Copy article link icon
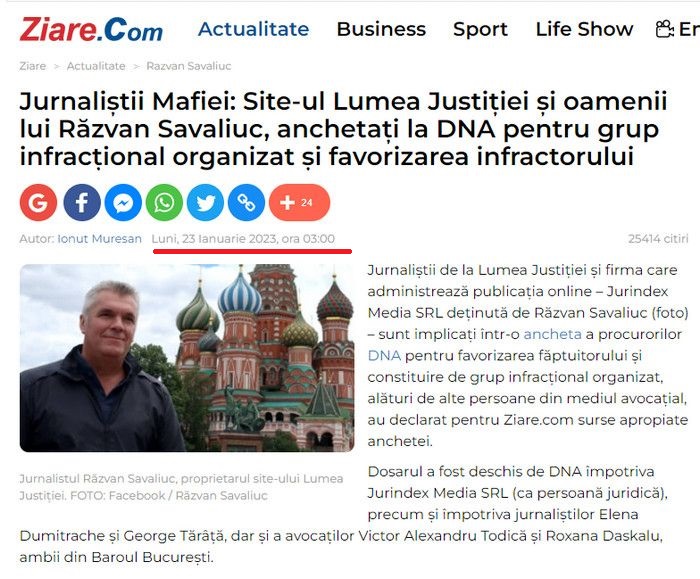 [x=246, y=202]
